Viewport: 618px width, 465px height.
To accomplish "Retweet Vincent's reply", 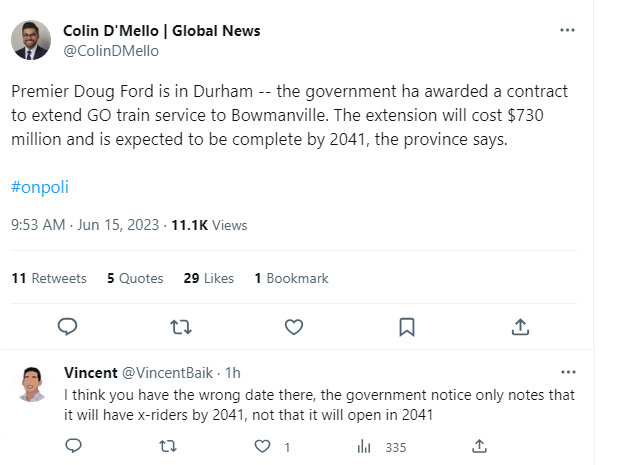I will (168, 446).
